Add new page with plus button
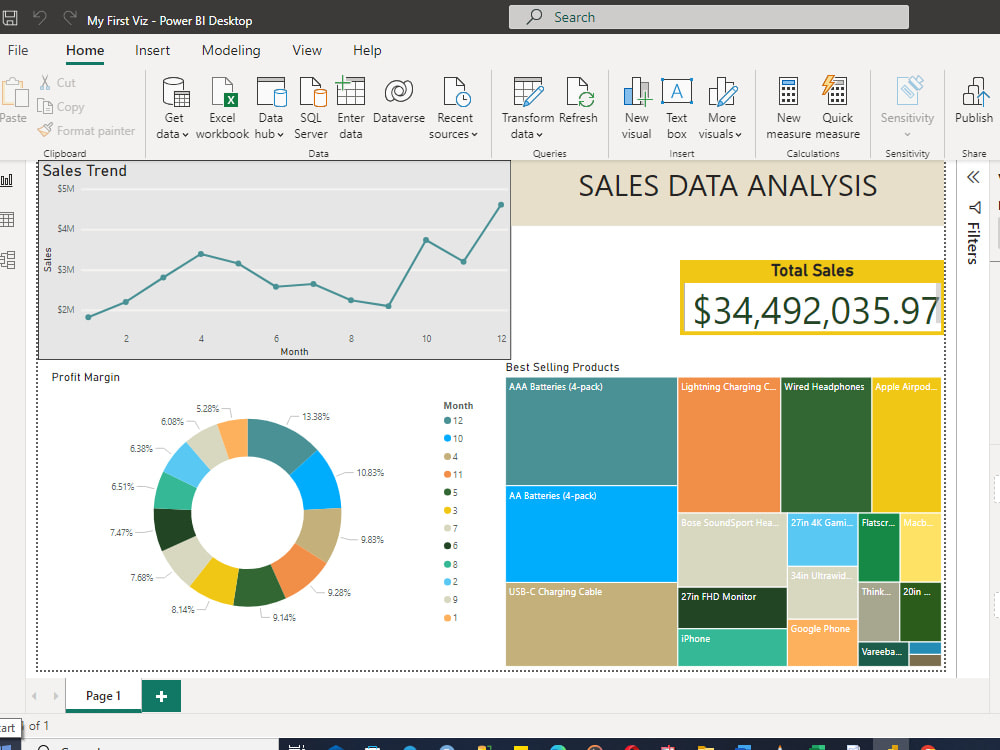This screenshot has height=750, width=1000. 161,696
